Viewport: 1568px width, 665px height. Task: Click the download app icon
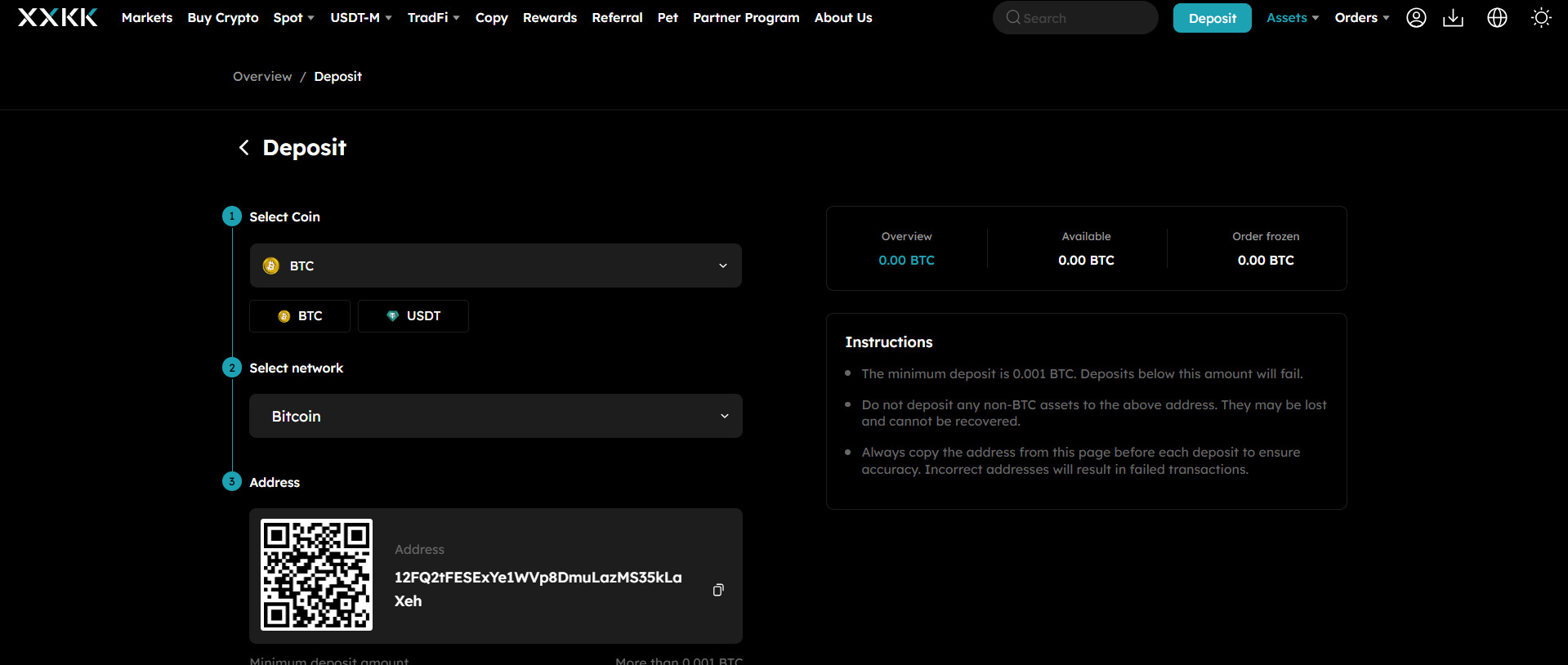coord(1453,18)
